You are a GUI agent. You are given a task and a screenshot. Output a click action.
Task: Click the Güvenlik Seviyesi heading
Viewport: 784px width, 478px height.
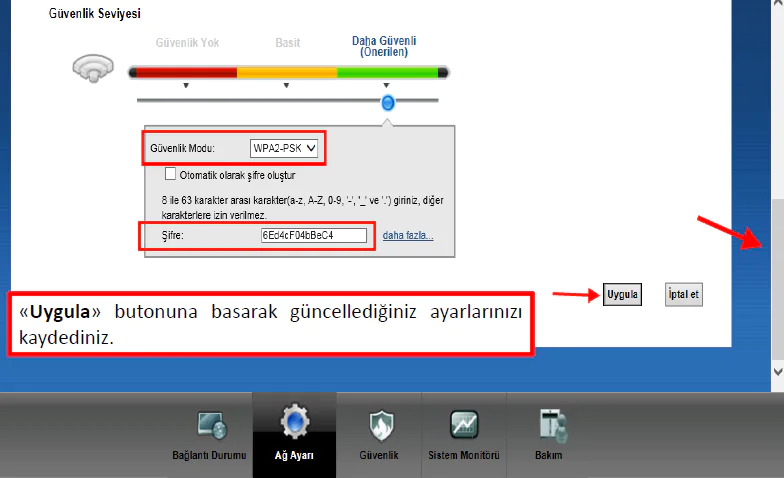pyautogui.click(x=94, y=14)
